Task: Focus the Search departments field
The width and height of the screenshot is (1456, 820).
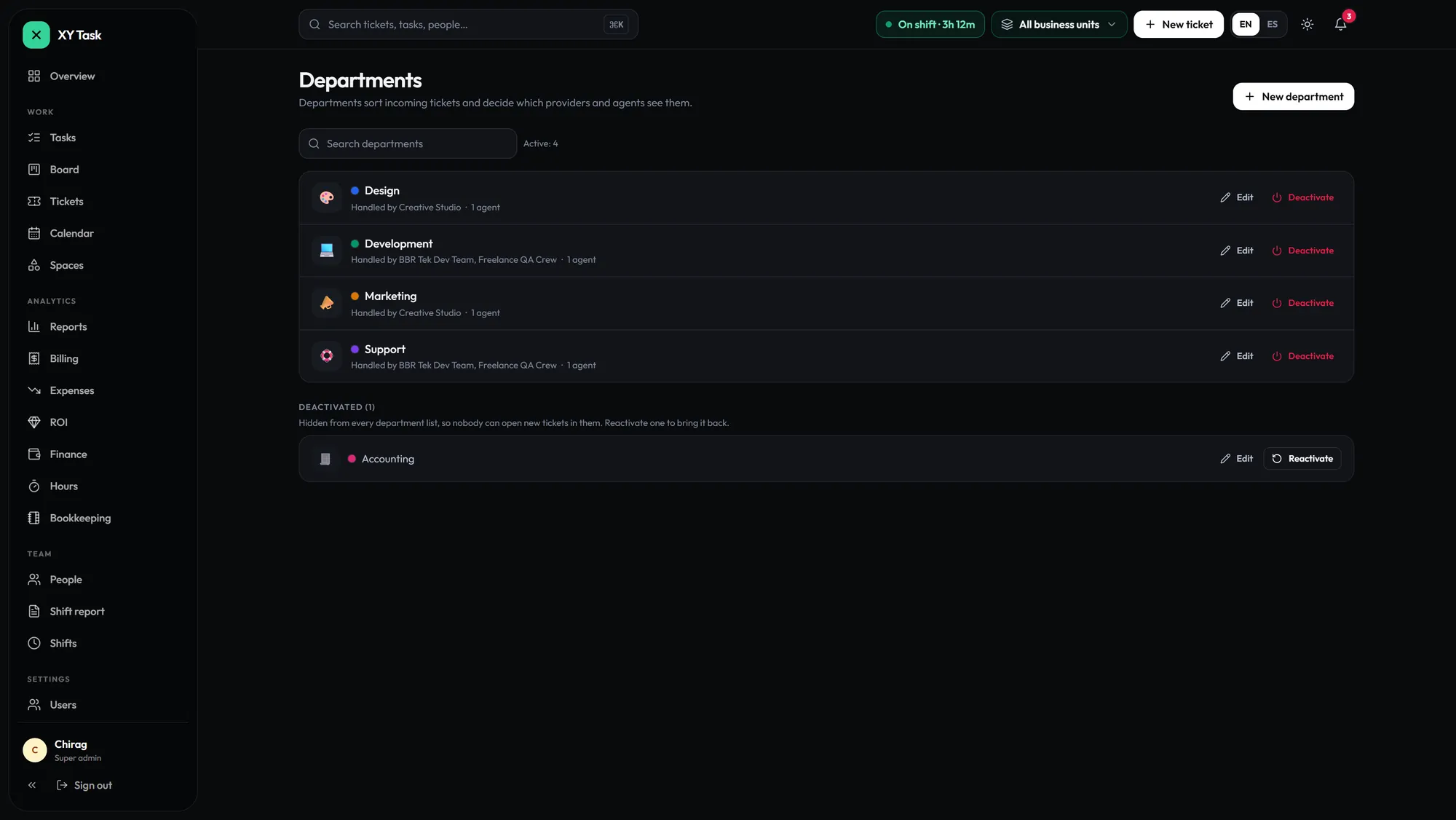Action: click(x=408, y=143)
